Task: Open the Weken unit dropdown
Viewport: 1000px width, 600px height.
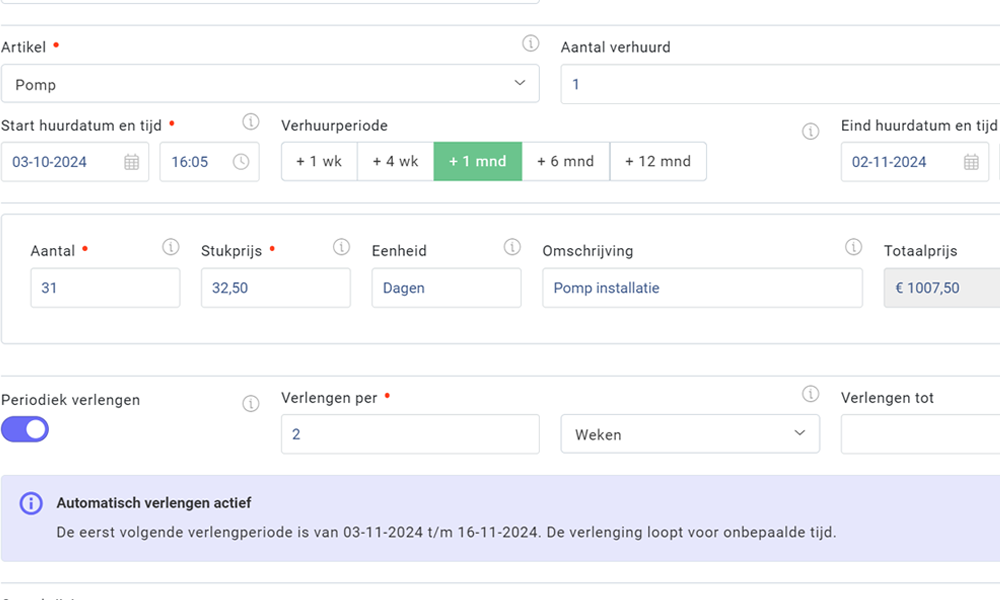Action: click(690, 434)
